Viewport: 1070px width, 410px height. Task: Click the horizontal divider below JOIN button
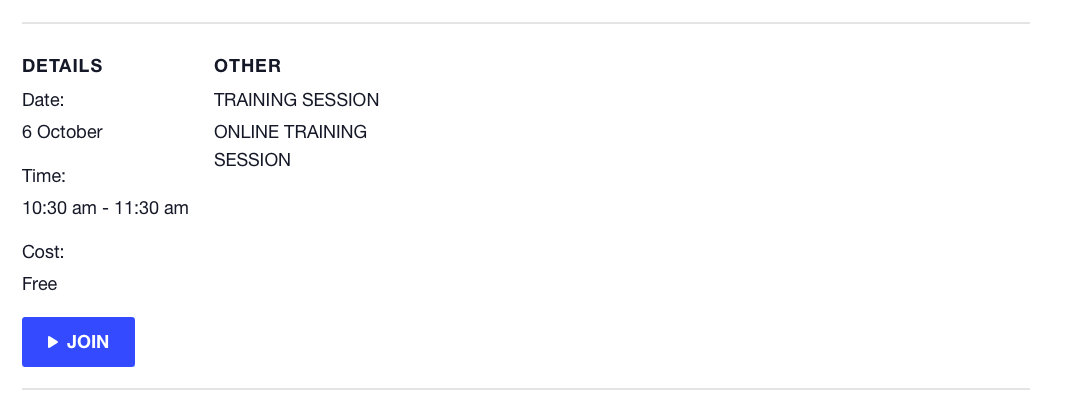click(525, 389)
